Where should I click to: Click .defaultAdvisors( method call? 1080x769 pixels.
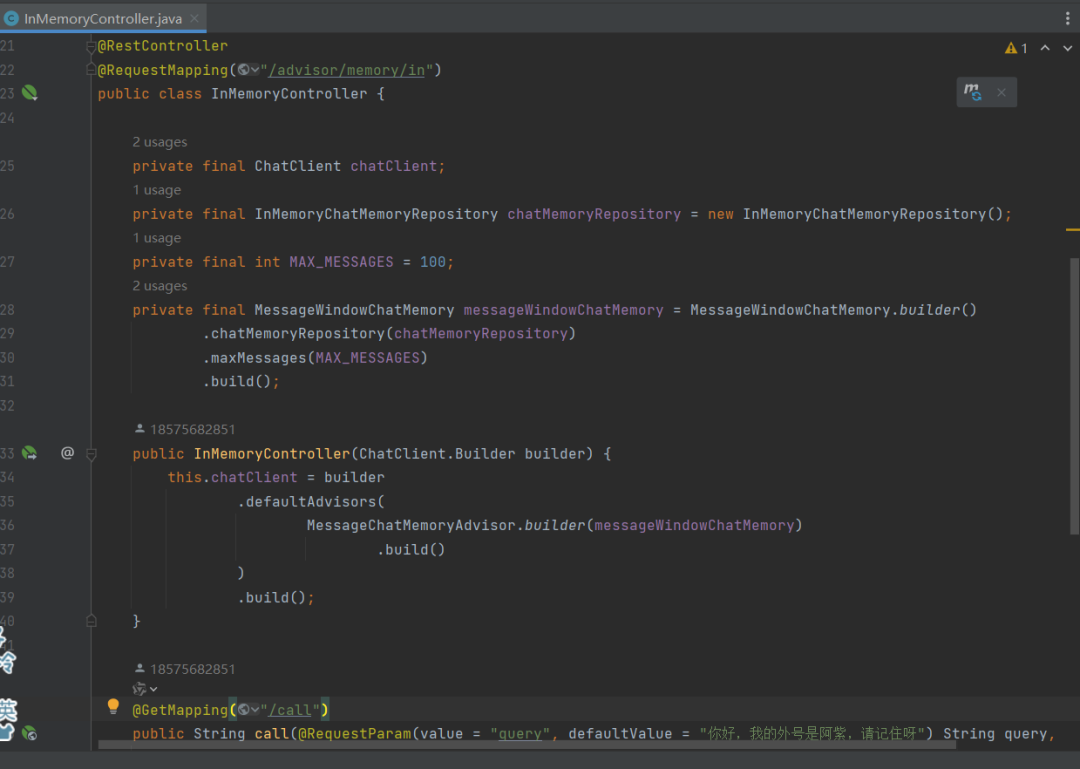pyautogui.click(x=311, y=502)
